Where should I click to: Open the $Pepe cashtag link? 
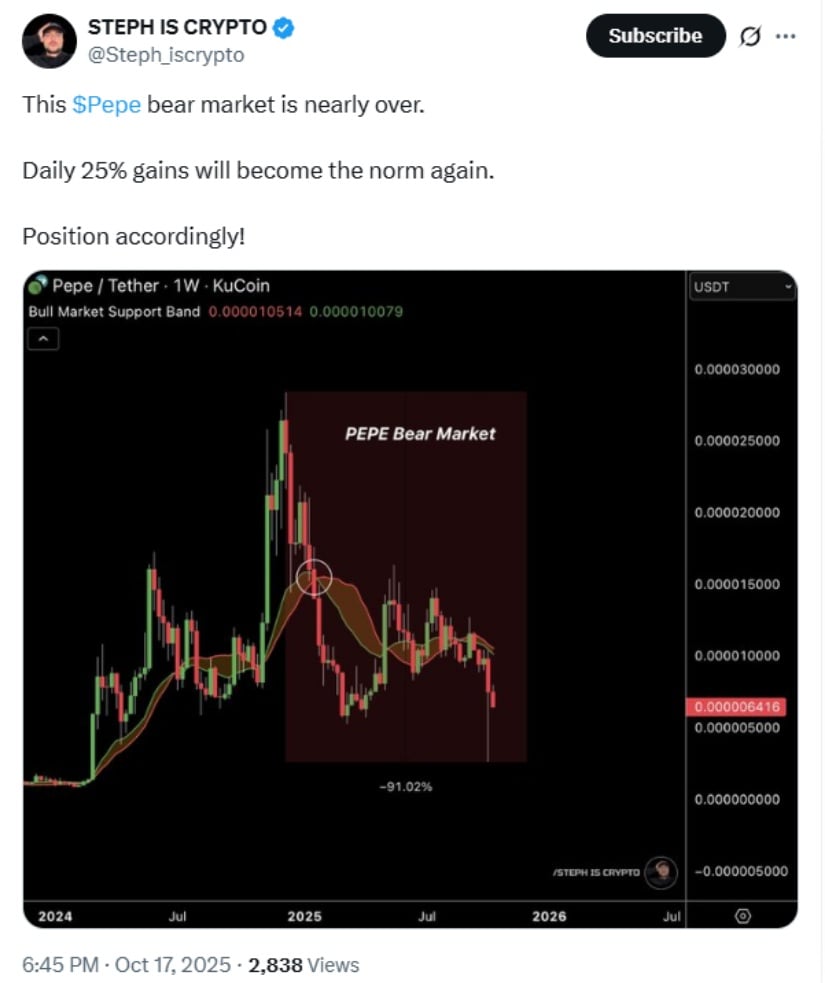click(x=106, y=105)
